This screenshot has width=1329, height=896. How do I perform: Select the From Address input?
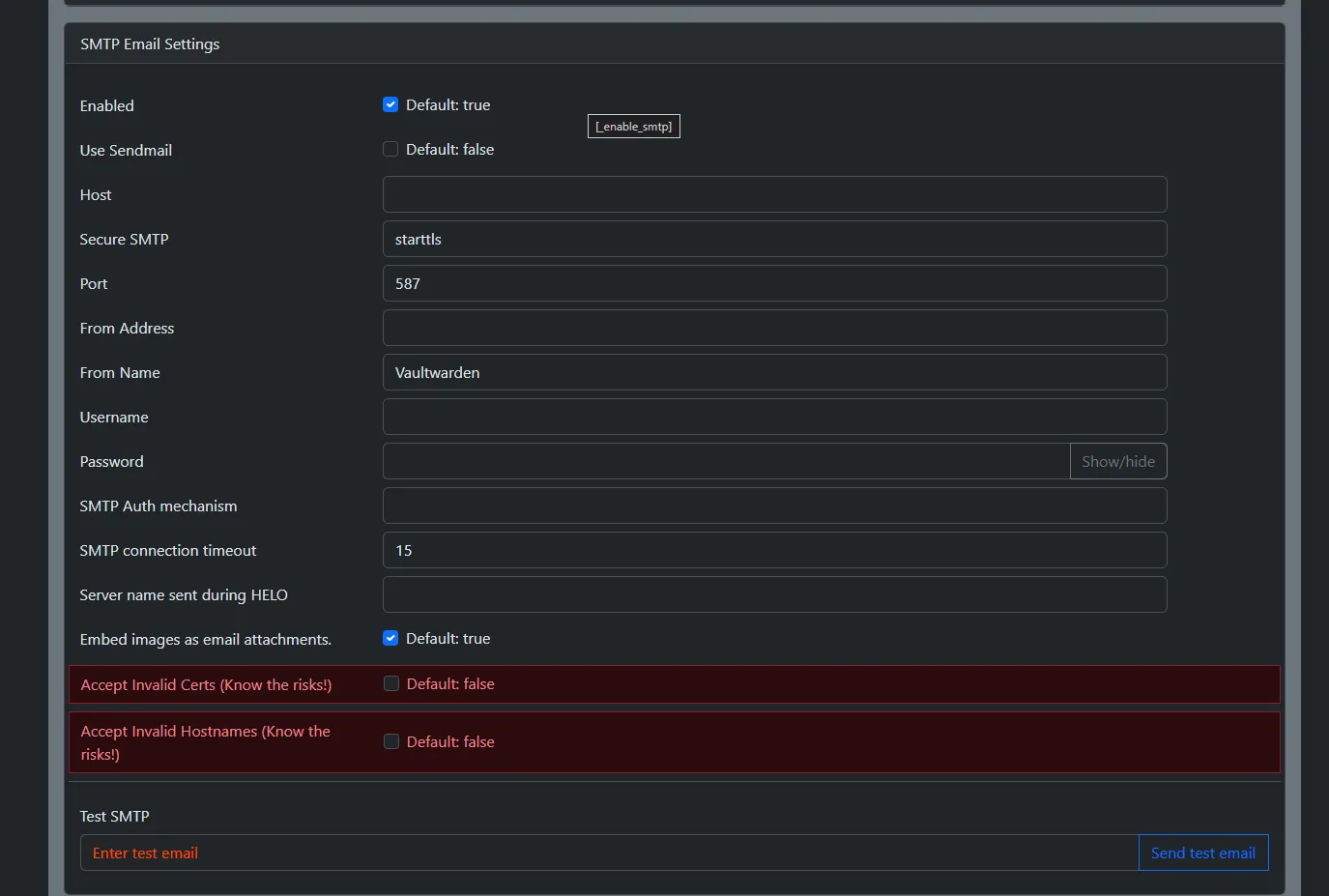tap(774, 328)
